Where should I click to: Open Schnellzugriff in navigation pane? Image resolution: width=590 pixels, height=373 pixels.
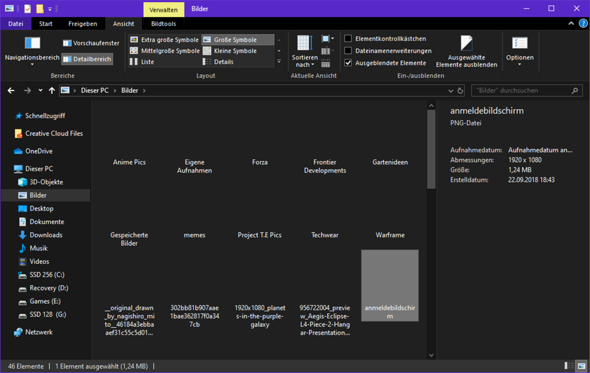[x=40, y=116]
